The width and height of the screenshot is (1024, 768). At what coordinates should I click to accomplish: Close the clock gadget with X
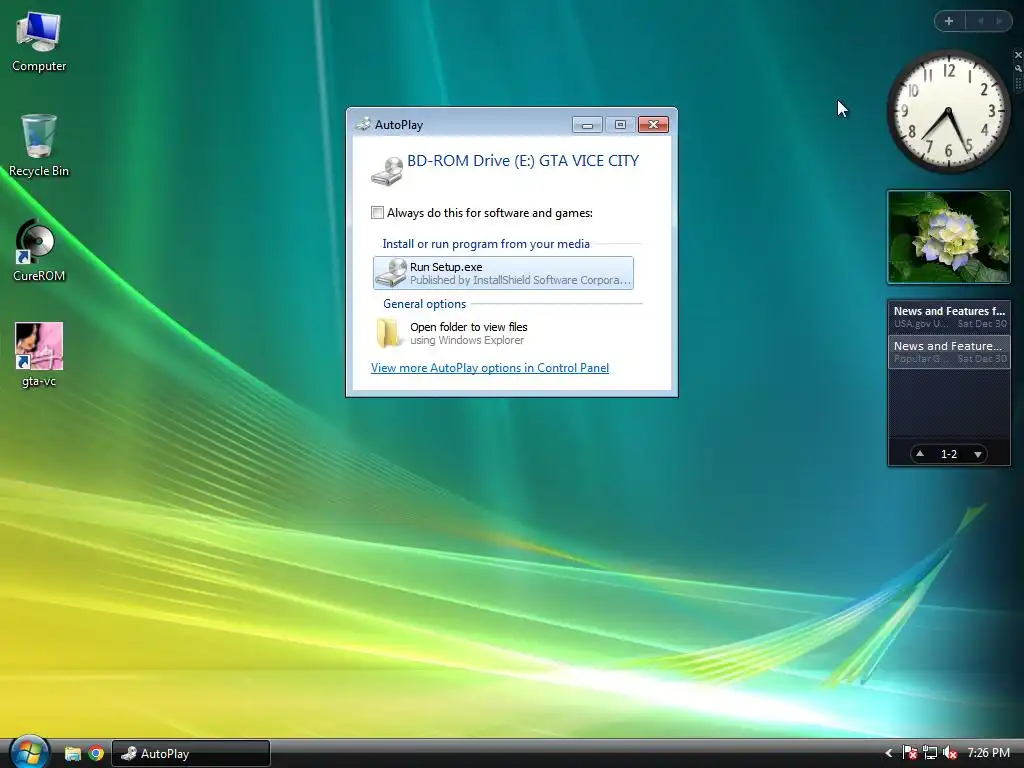1018,56
